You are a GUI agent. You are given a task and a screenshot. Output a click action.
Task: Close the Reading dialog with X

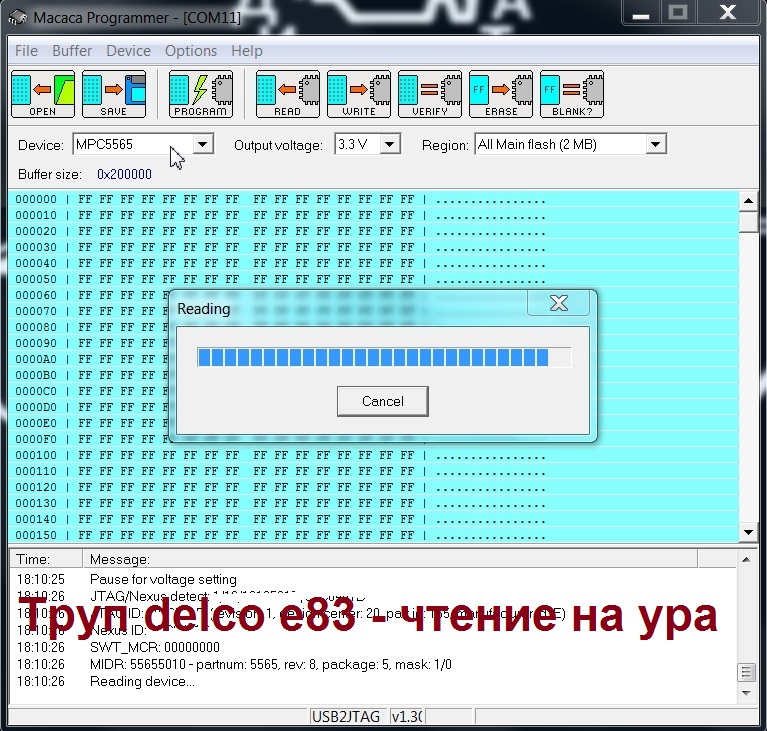click(x=559, y=303)
